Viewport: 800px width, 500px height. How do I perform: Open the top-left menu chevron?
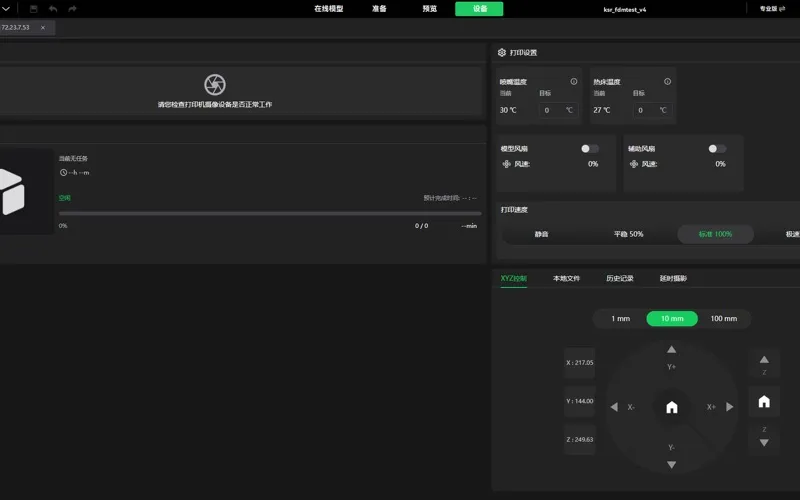click(6, 9)
